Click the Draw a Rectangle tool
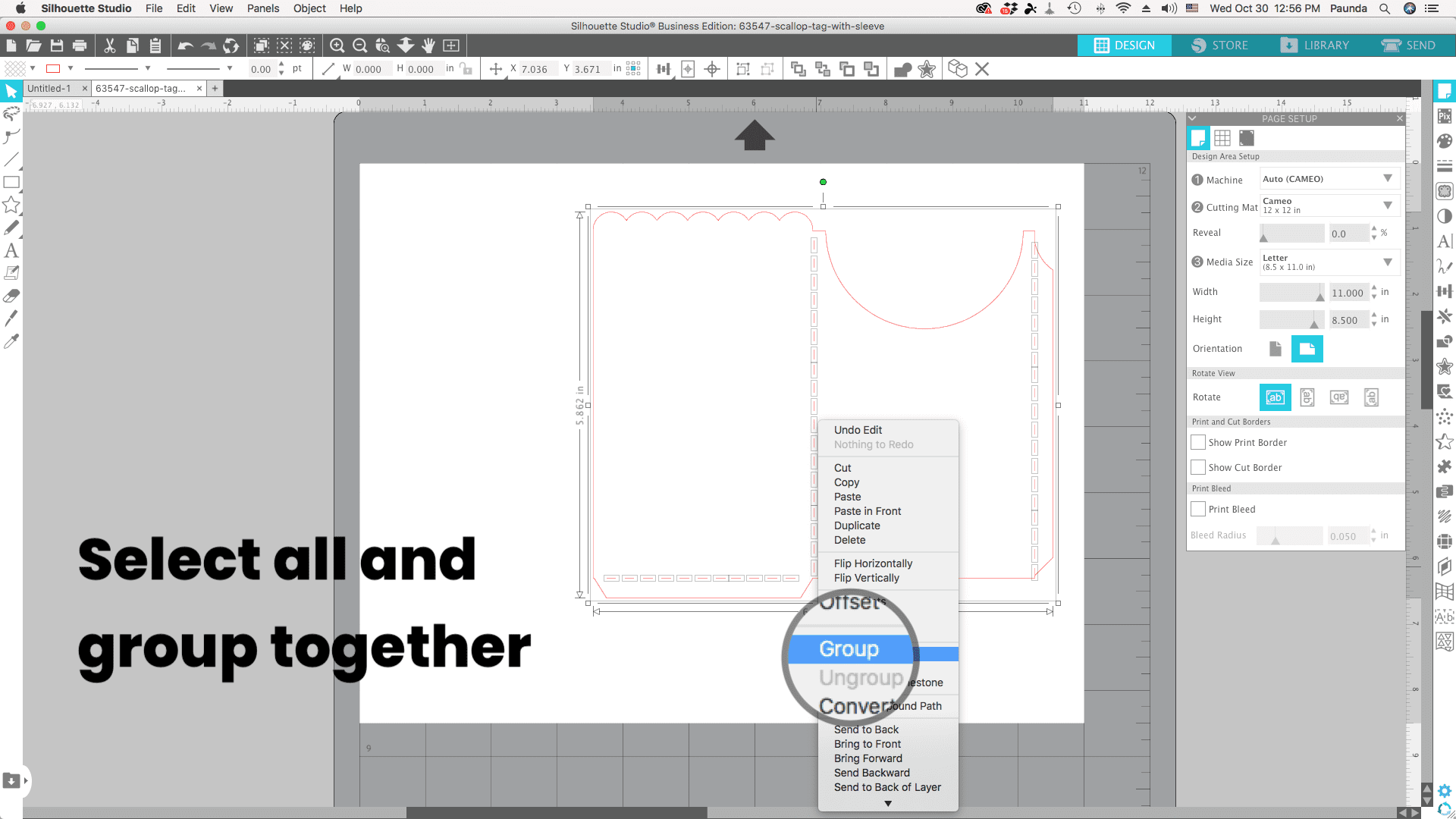 (x=11, y=182)
